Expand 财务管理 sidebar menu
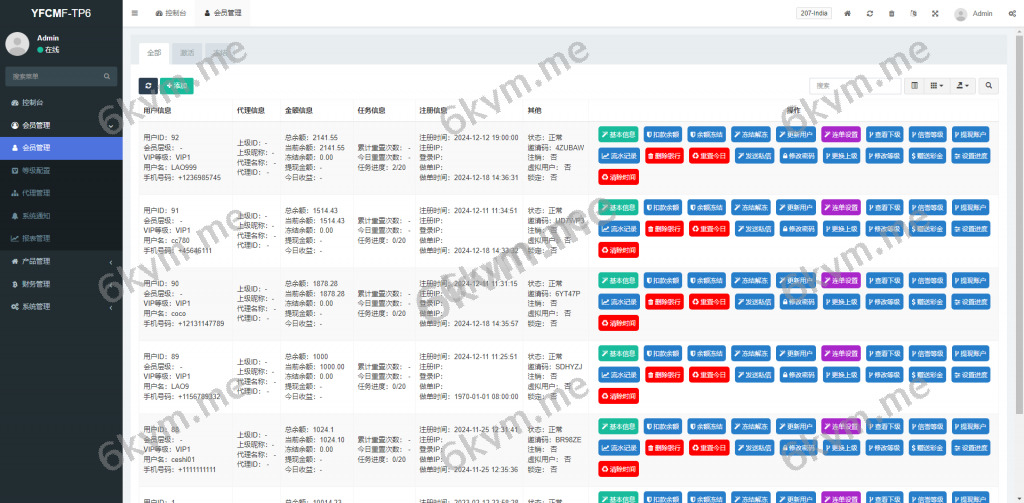The image size is (1024, 503). pos(60,284)
